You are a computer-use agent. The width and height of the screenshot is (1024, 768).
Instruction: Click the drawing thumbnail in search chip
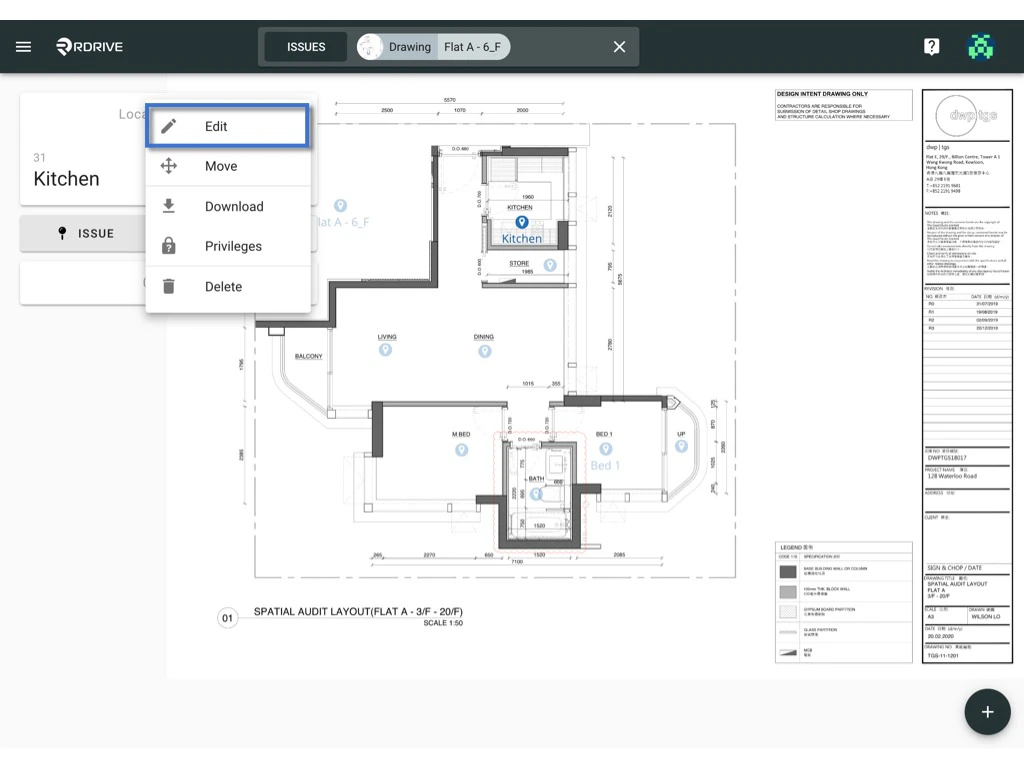coord(370,47)
